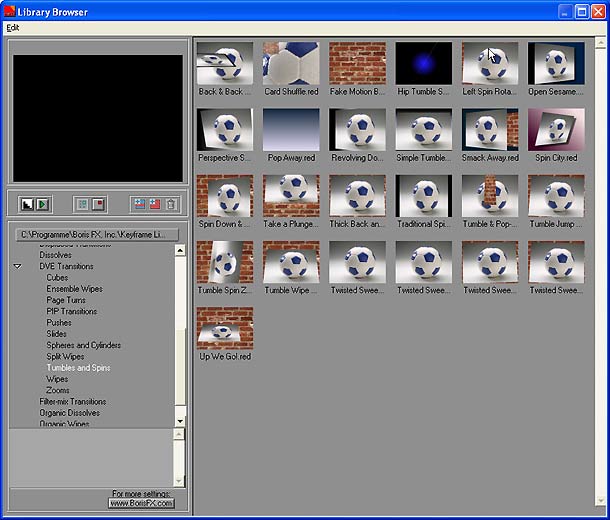
Task: Click the blue-red icon left of the trash can
Action: coord(154,204)
